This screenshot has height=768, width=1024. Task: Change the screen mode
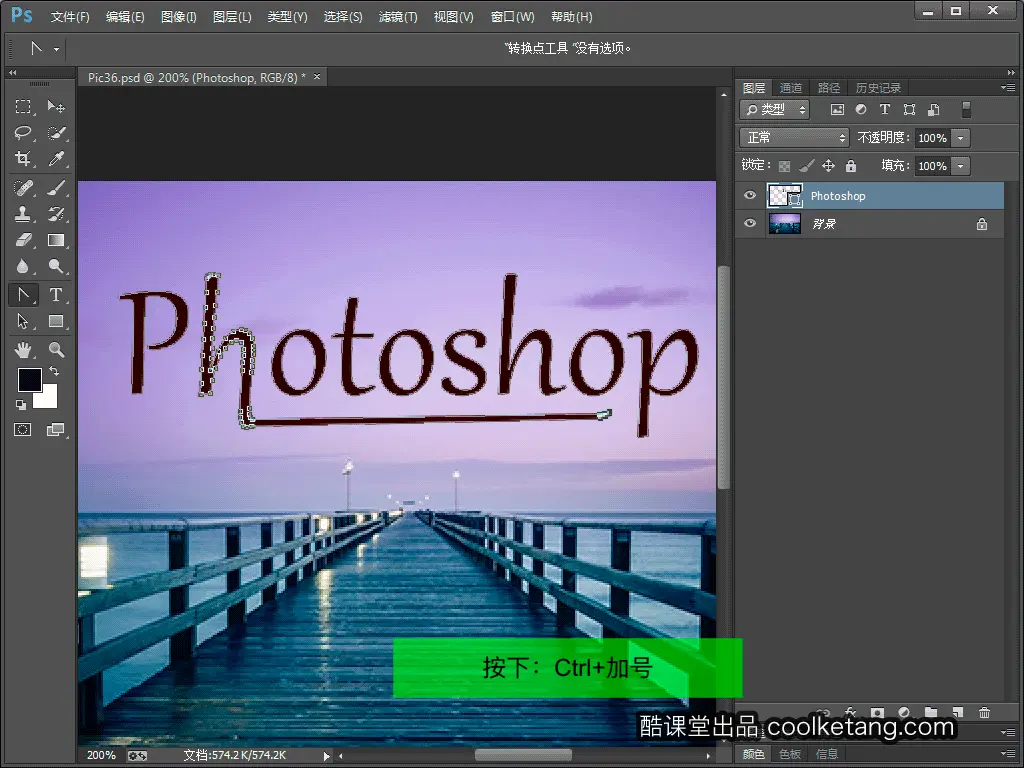tap(56, 430)
